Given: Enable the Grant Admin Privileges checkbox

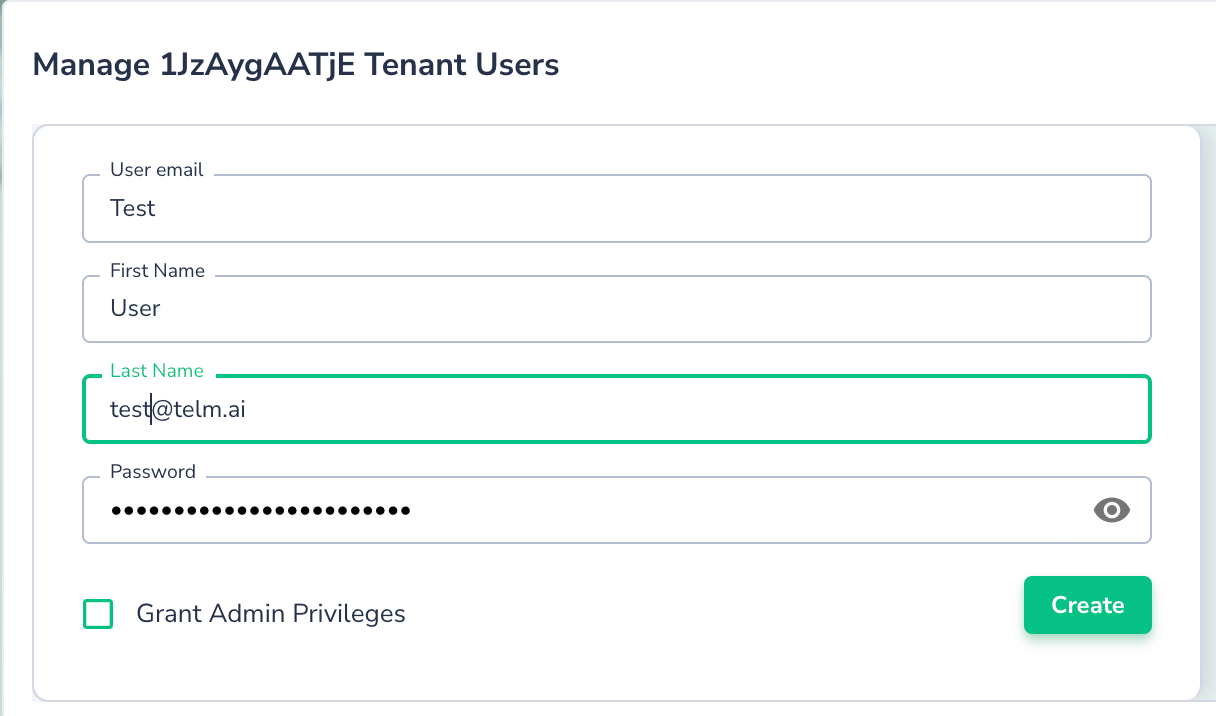Looking at the screenshot, I should point(98,614).
